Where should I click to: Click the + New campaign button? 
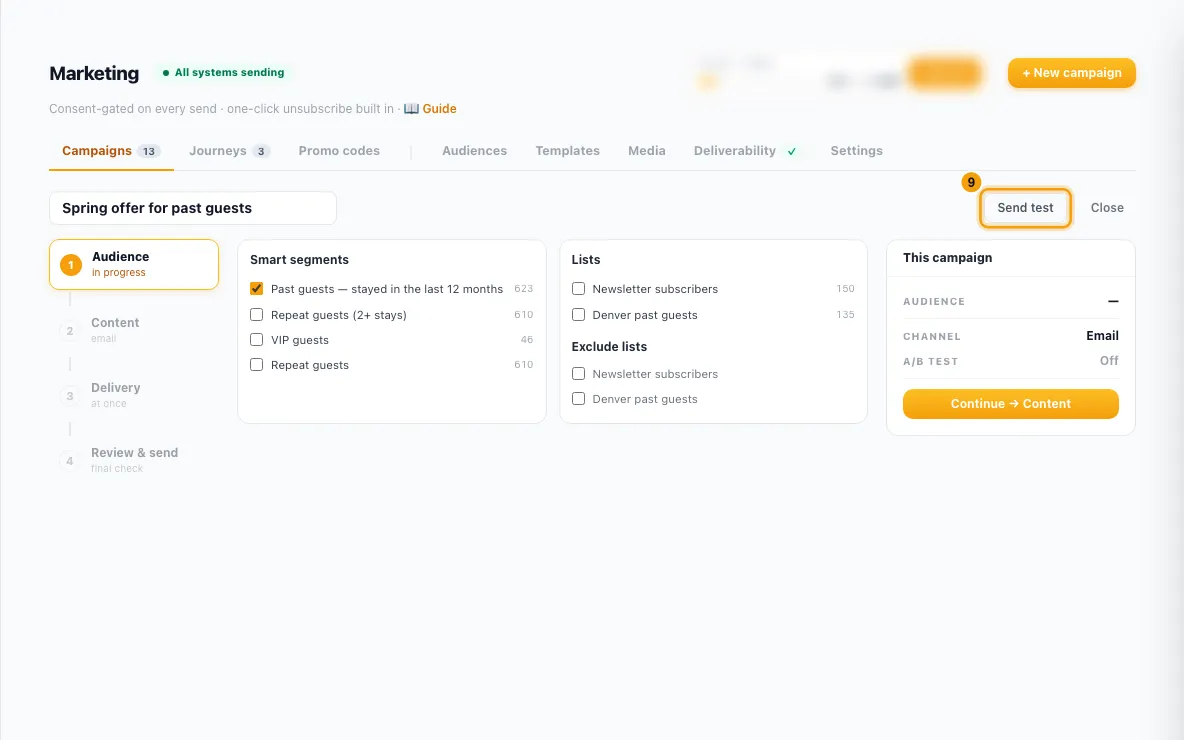[x=1071, y=73]
